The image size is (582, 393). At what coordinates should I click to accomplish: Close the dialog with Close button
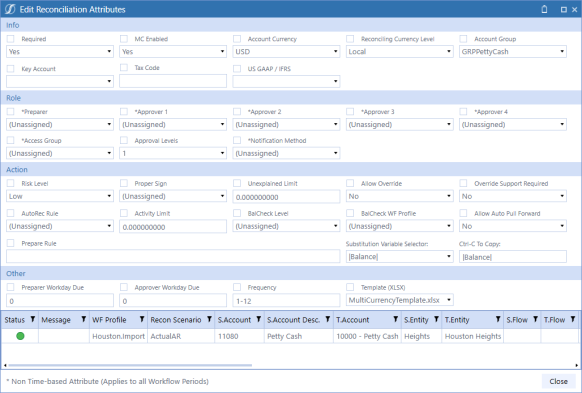click(x=558, y=381)
